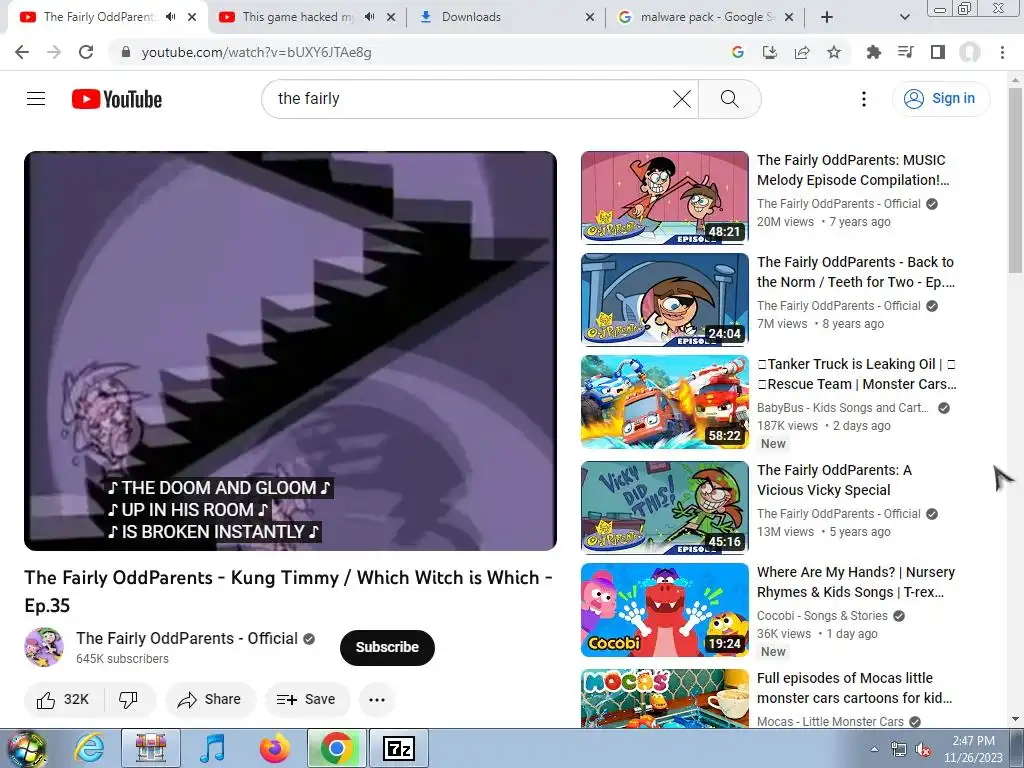1024x768 pixels.
Task: Close the malware pack Google tab
Action: pyautogui.click(x=789, y=17)
